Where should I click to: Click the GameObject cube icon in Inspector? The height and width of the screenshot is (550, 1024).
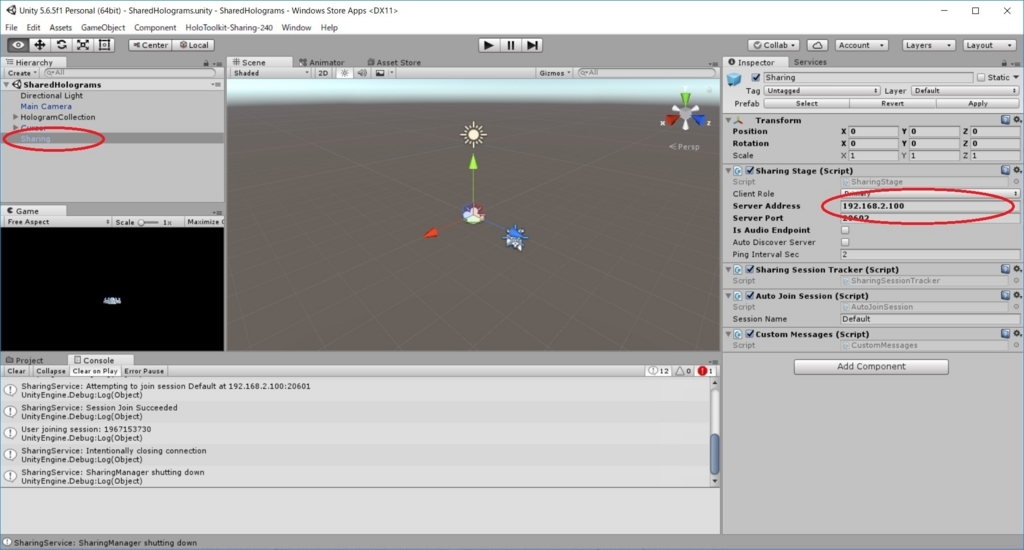(x=735, y=78)
